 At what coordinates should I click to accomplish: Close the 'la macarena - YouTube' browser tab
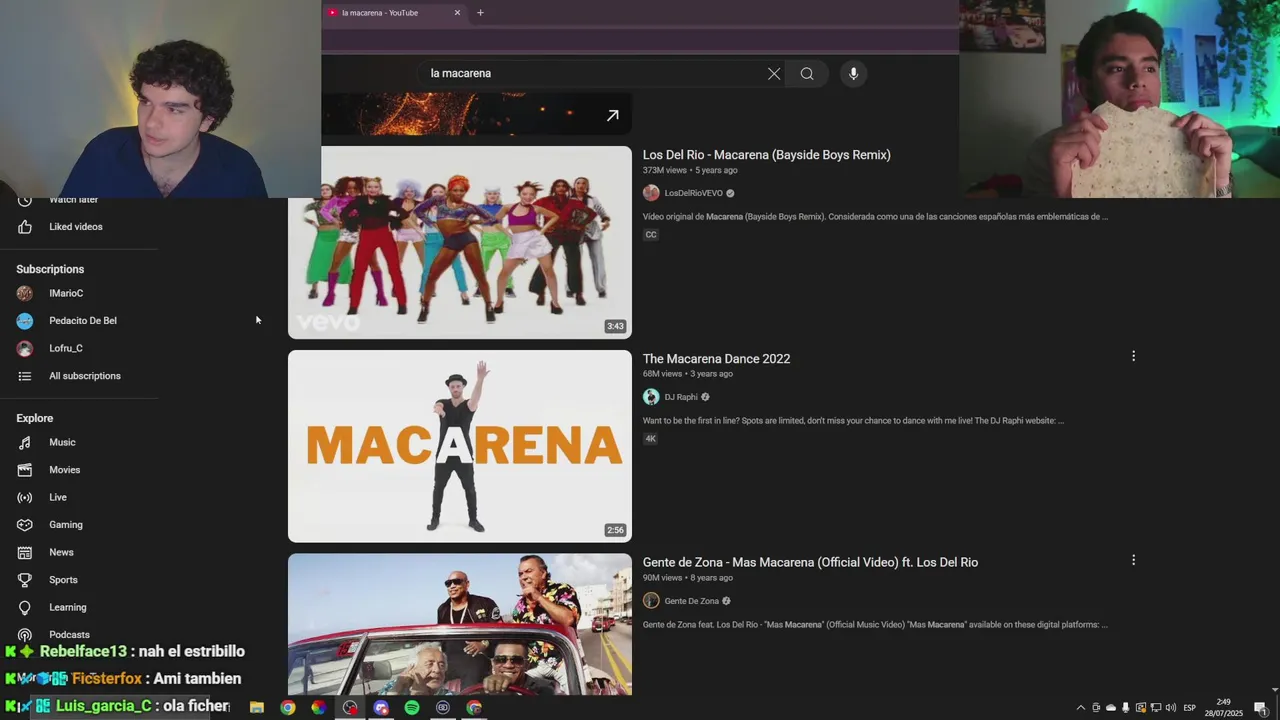point(457,13)
